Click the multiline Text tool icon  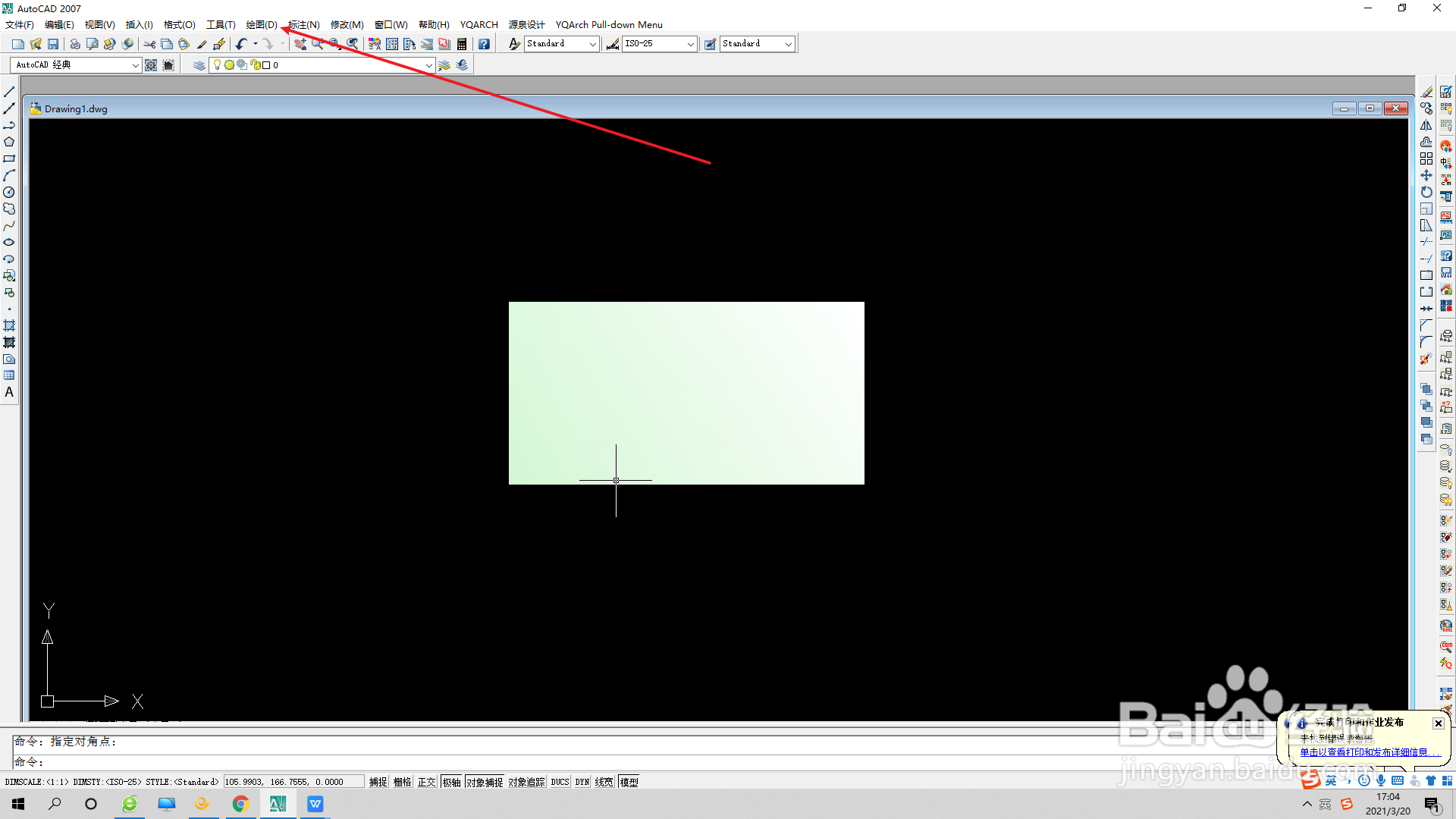(x=9, y=393)
